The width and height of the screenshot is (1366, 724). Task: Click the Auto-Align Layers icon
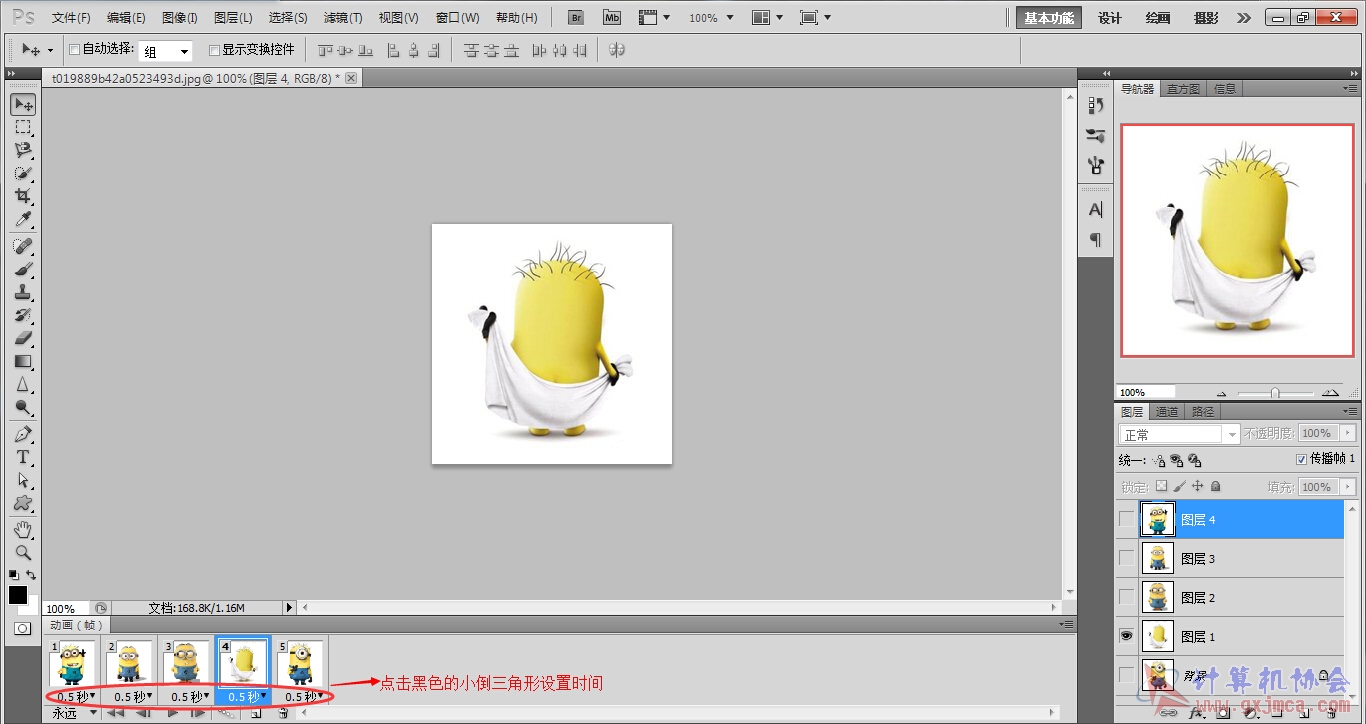click(x=617, y=49)
